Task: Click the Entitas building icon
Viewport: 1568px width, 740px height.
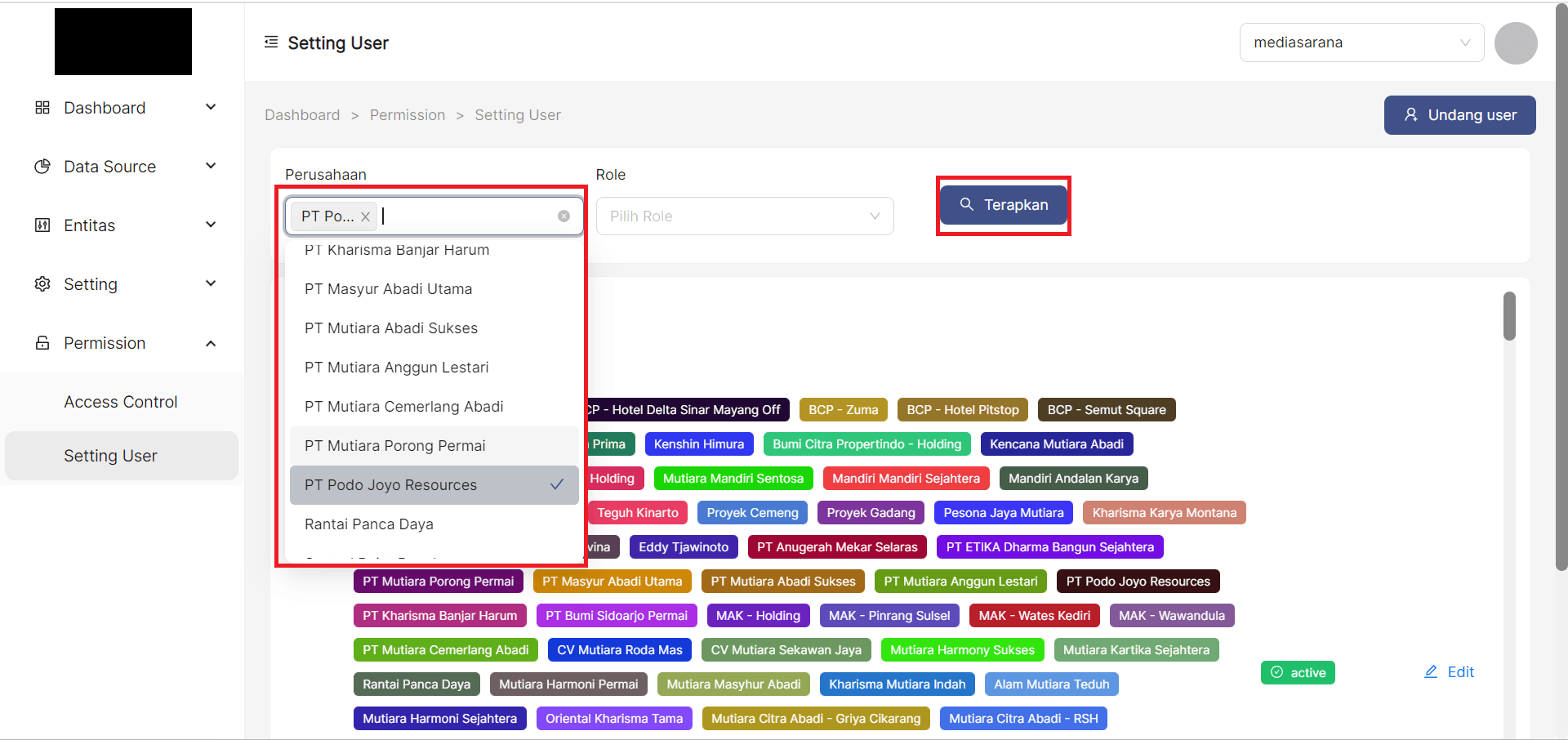Action: 42,225
